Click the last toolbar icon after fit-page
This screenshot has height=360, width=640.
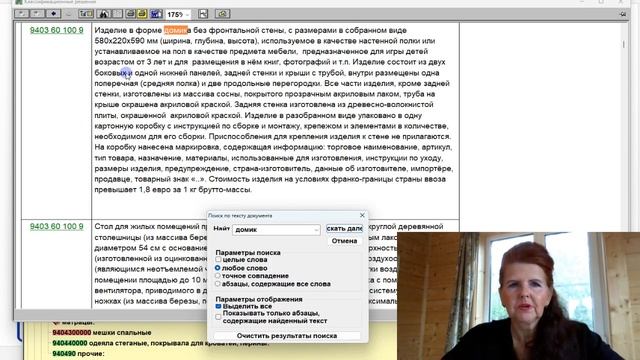point(222,14)
